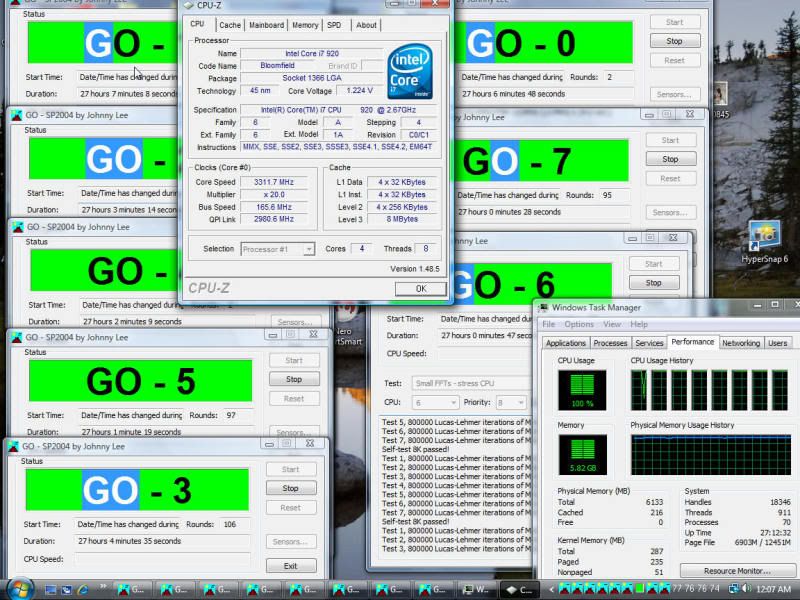
Task: Stop the test in the GO - 6 window
Action: (x=654, y=283)
